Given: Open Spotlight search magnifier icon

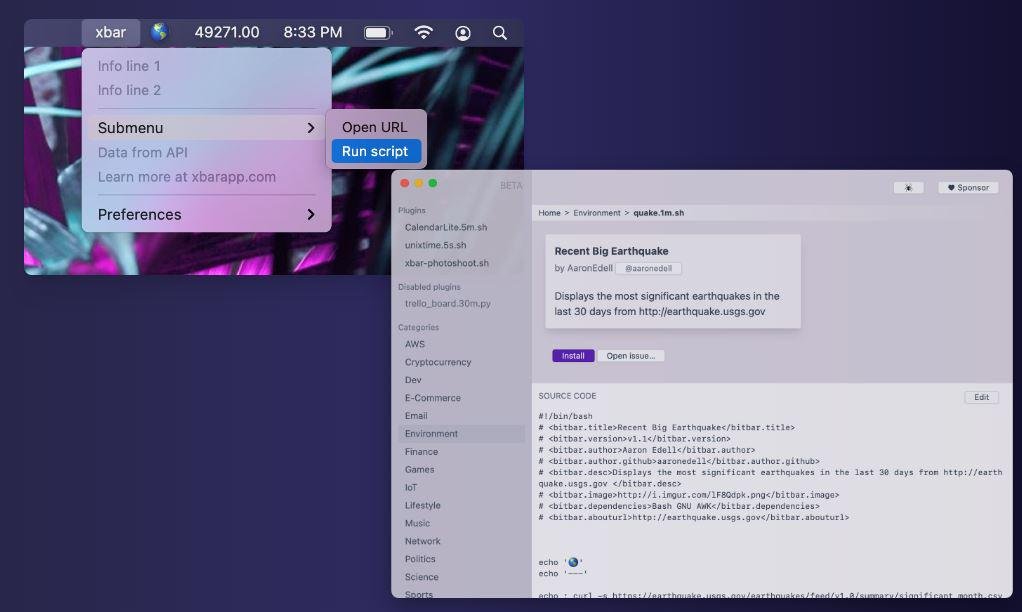Looking at the screenshot, I should pyautogui.click(x=500, y=33).
